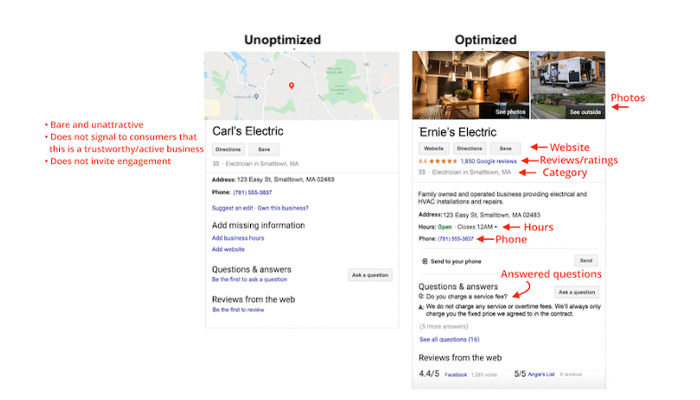Screen dimensions: 700x400
Task: Expand the 5 more answers text
Action: (x=444, y=326)
